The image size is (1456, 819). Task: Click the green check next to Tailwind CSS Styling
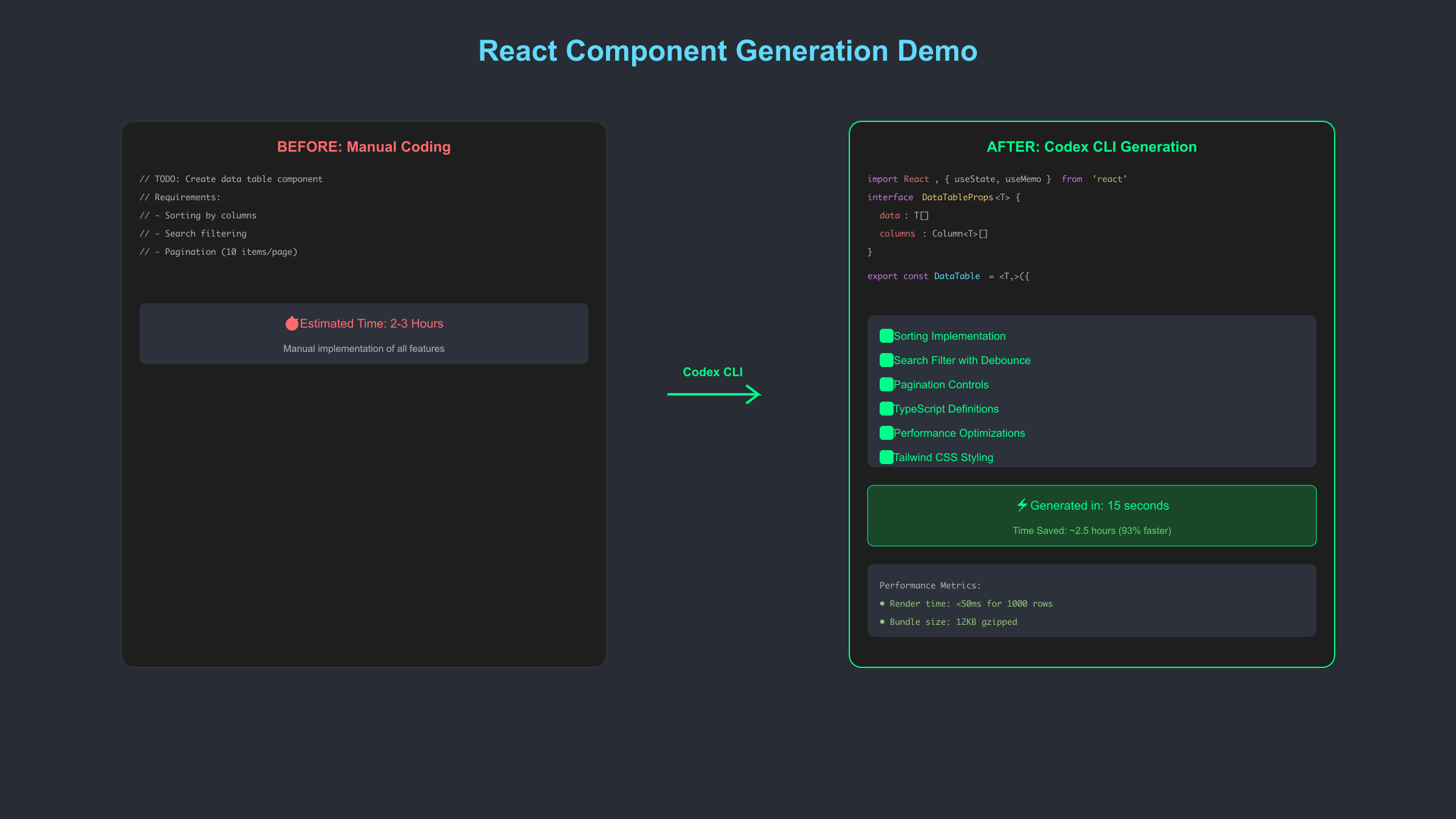[886, 457]
